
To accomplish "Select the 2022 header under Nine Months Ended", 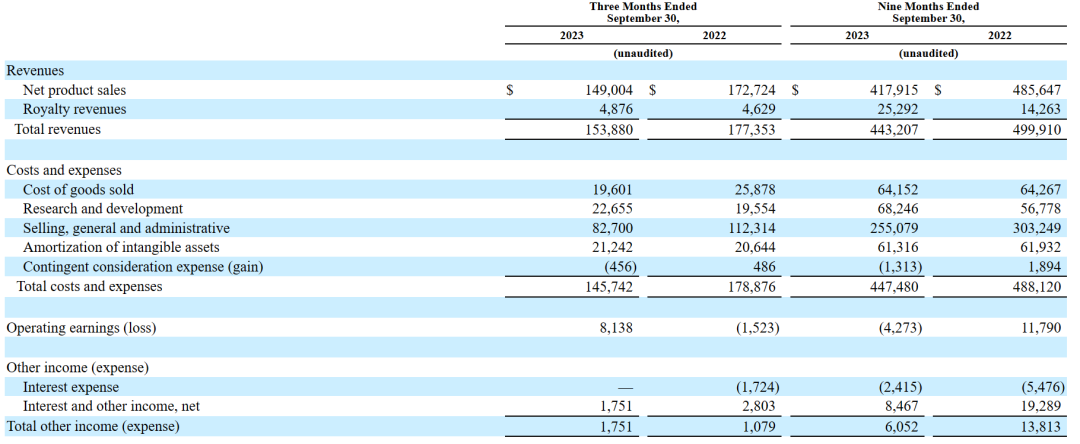I will pos(999,36).
